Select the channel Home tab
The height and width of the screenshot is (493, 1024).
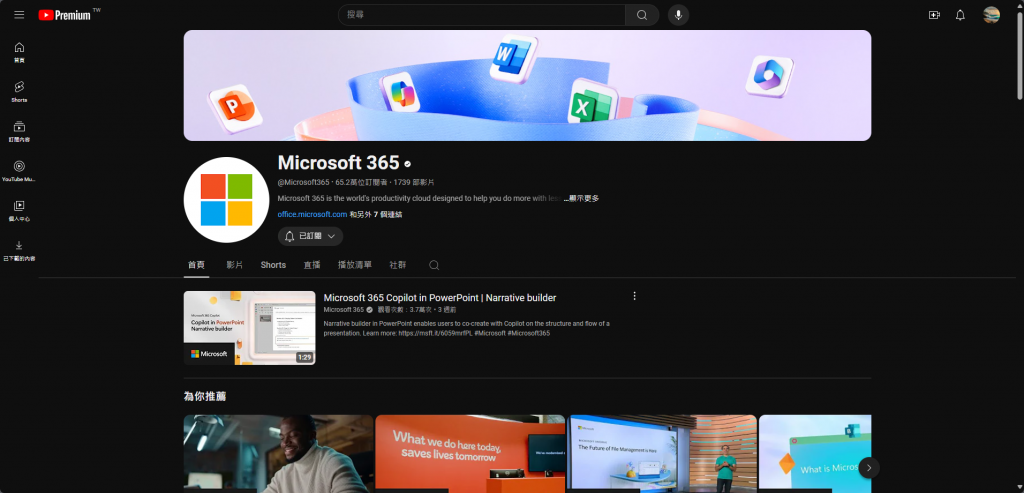[x=196, y=265]
